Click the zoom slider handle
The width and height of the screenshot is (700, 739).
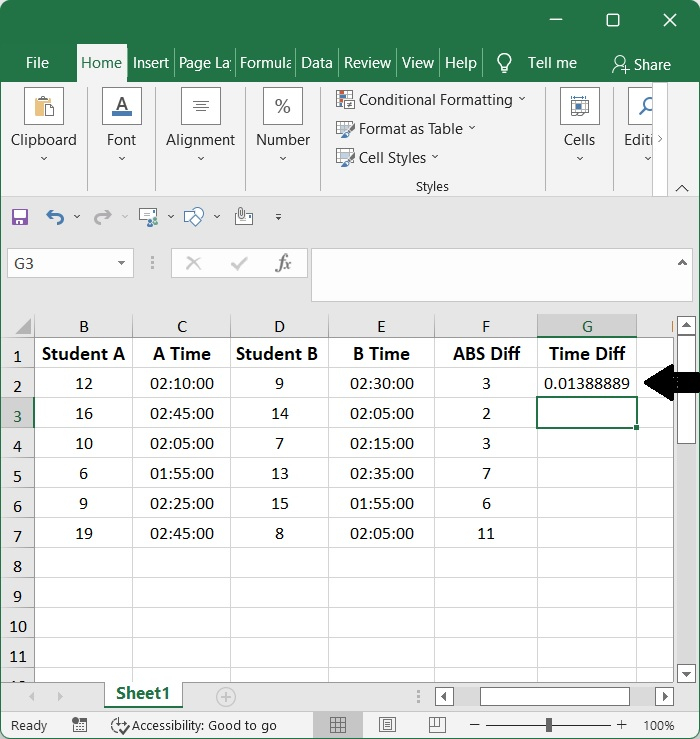[x=549, y=725]
